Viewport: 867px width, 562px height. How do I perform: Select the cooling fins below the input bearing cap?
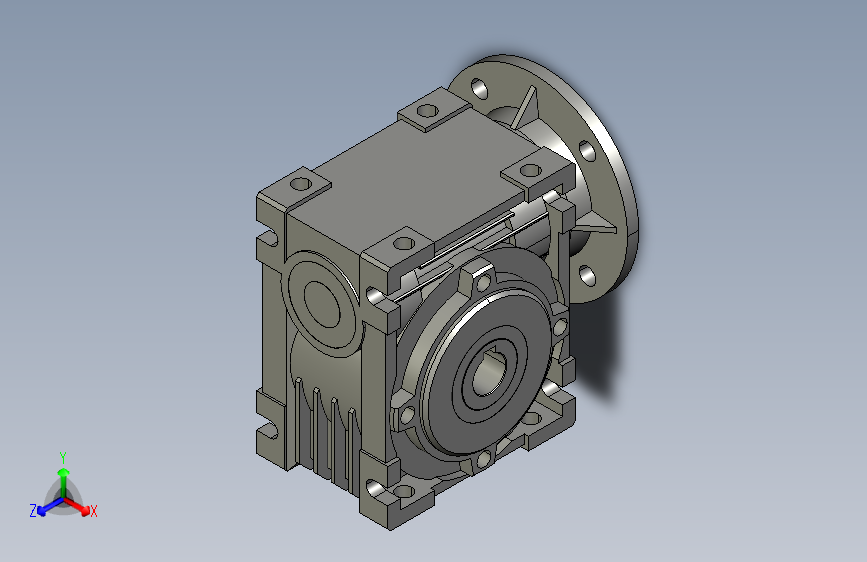[327, 437]
